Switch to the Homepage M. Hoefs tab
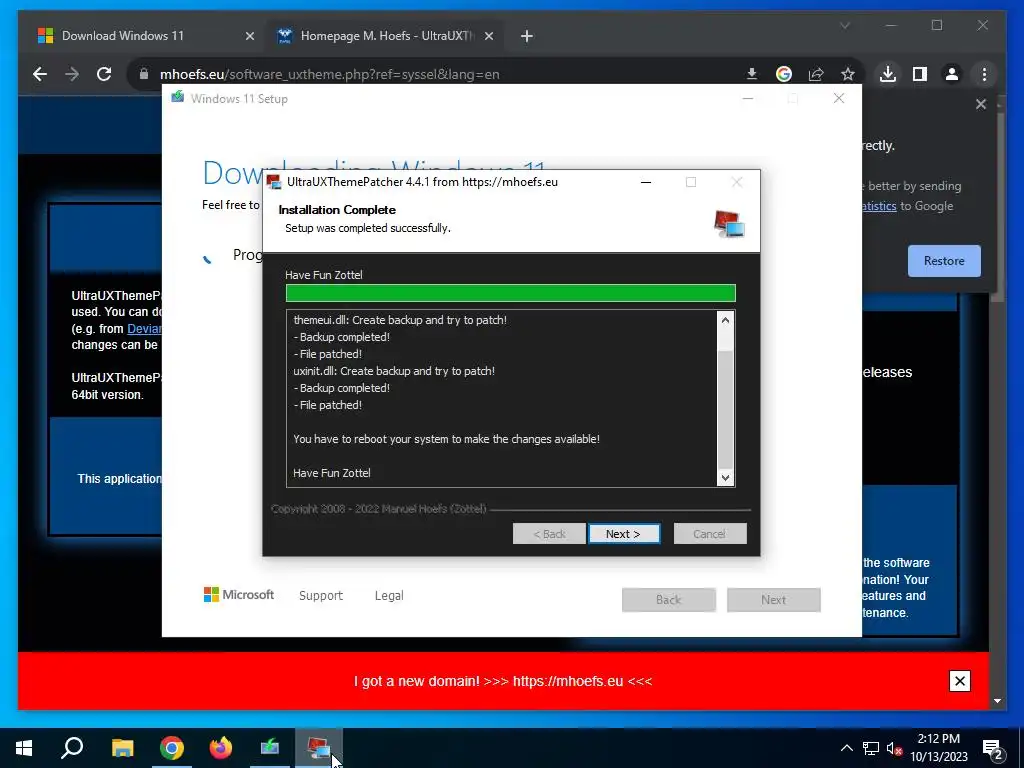 [x=385, y=36]
